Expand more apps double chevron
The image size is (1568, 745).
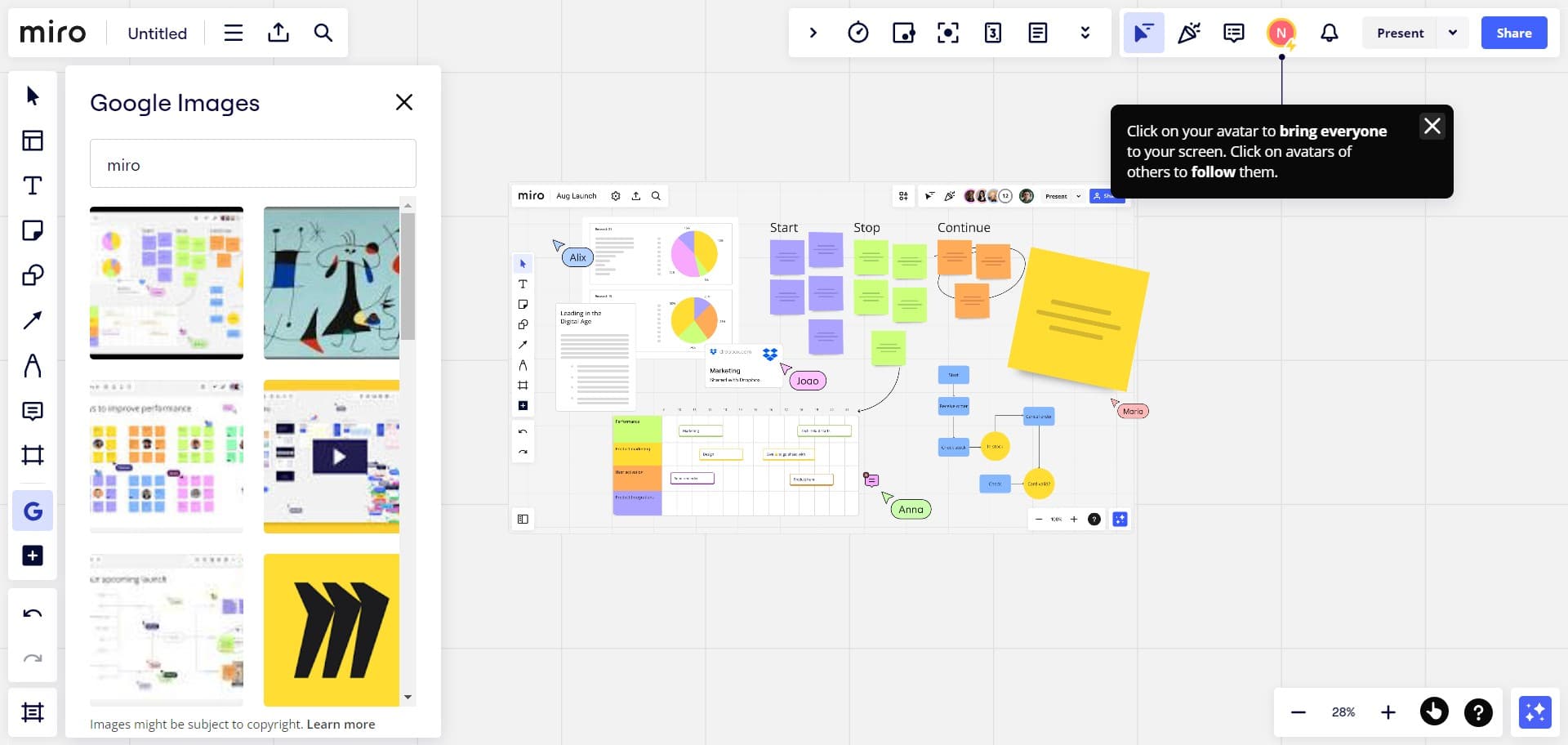1085,33
